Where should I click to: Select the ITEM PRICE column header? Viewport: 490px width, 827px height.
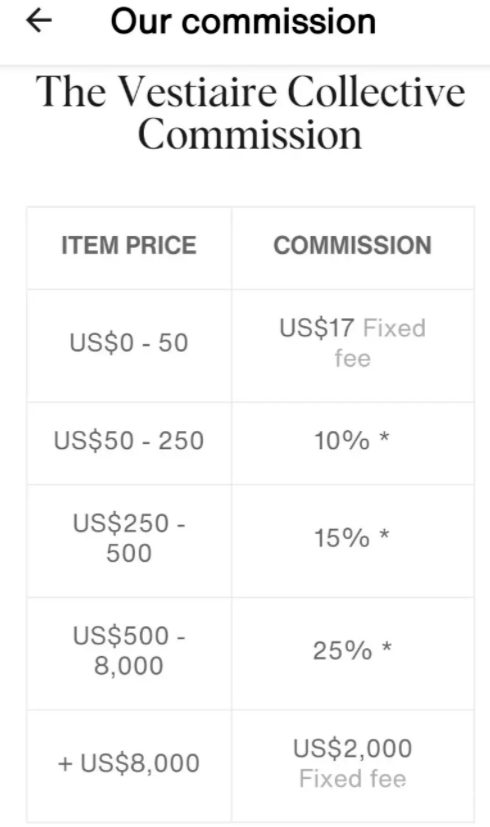tap(129, 246)
